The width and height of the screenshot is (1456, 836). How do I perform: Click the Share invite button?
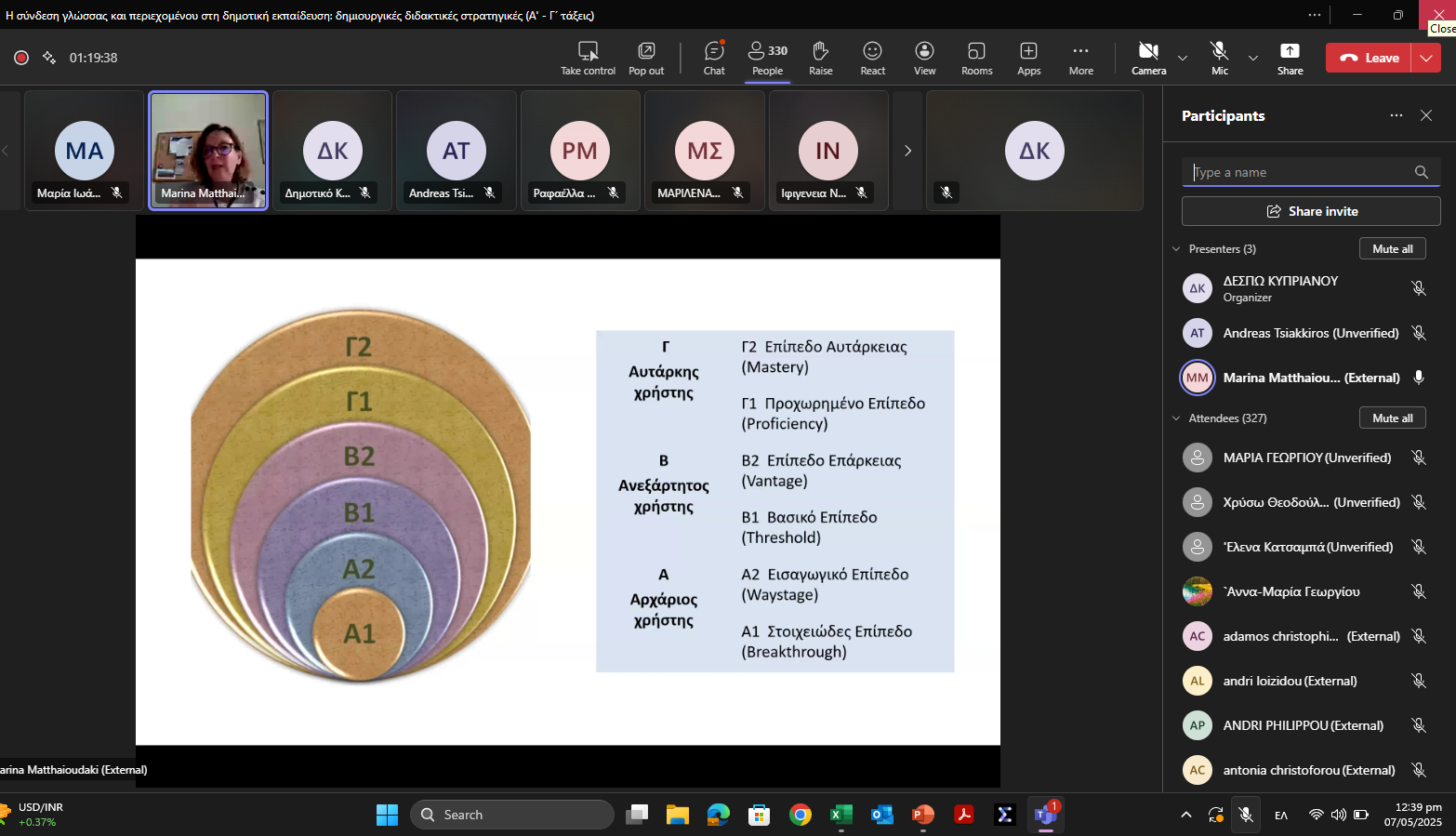[1311, 211]
